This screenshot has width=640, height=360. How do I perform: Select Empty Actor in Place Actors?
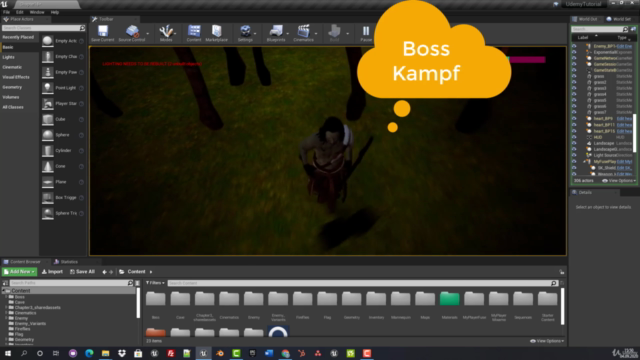[62, 41]
